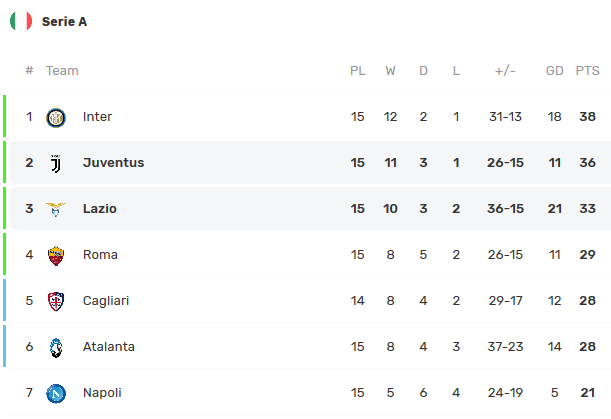The image size is (611, 419).
Task: Click the Juventus club crest
Action: [56, 163]
